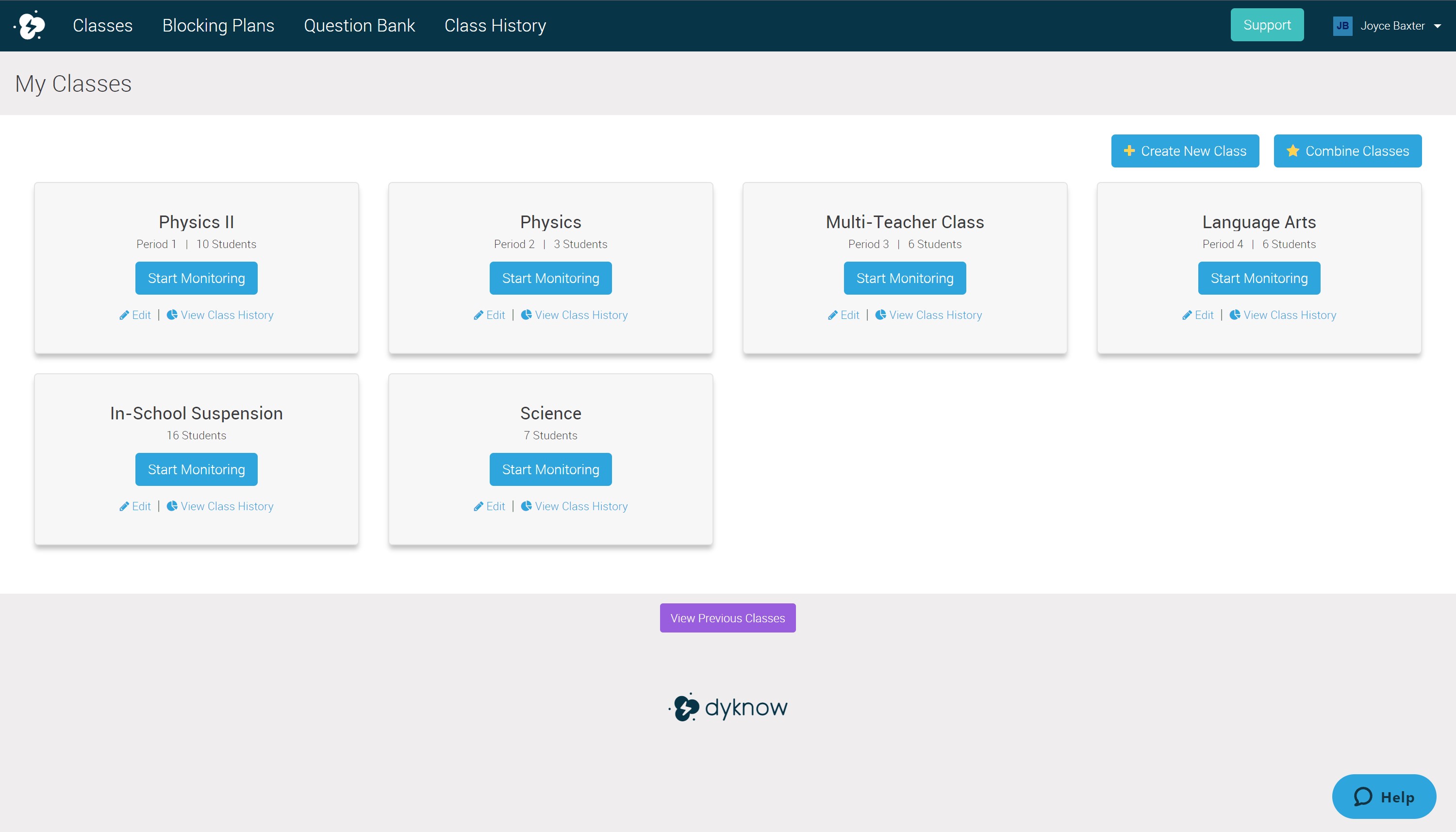This screenshot has width=1456, height=832.
Task: Open View Class History on the Physics Period 2 card
Action: click(574, 315)
